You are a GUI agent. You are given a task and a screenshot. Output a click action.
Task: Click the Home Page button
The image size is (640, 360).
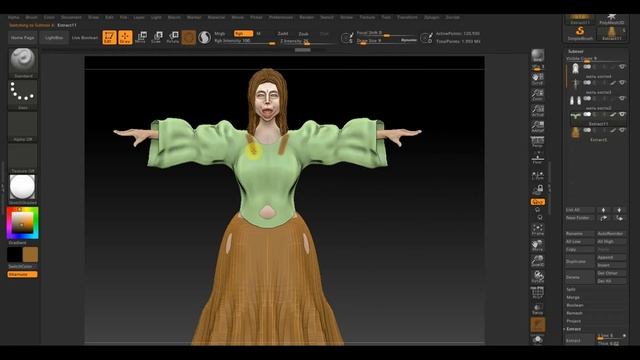click(x=22, y=38)
